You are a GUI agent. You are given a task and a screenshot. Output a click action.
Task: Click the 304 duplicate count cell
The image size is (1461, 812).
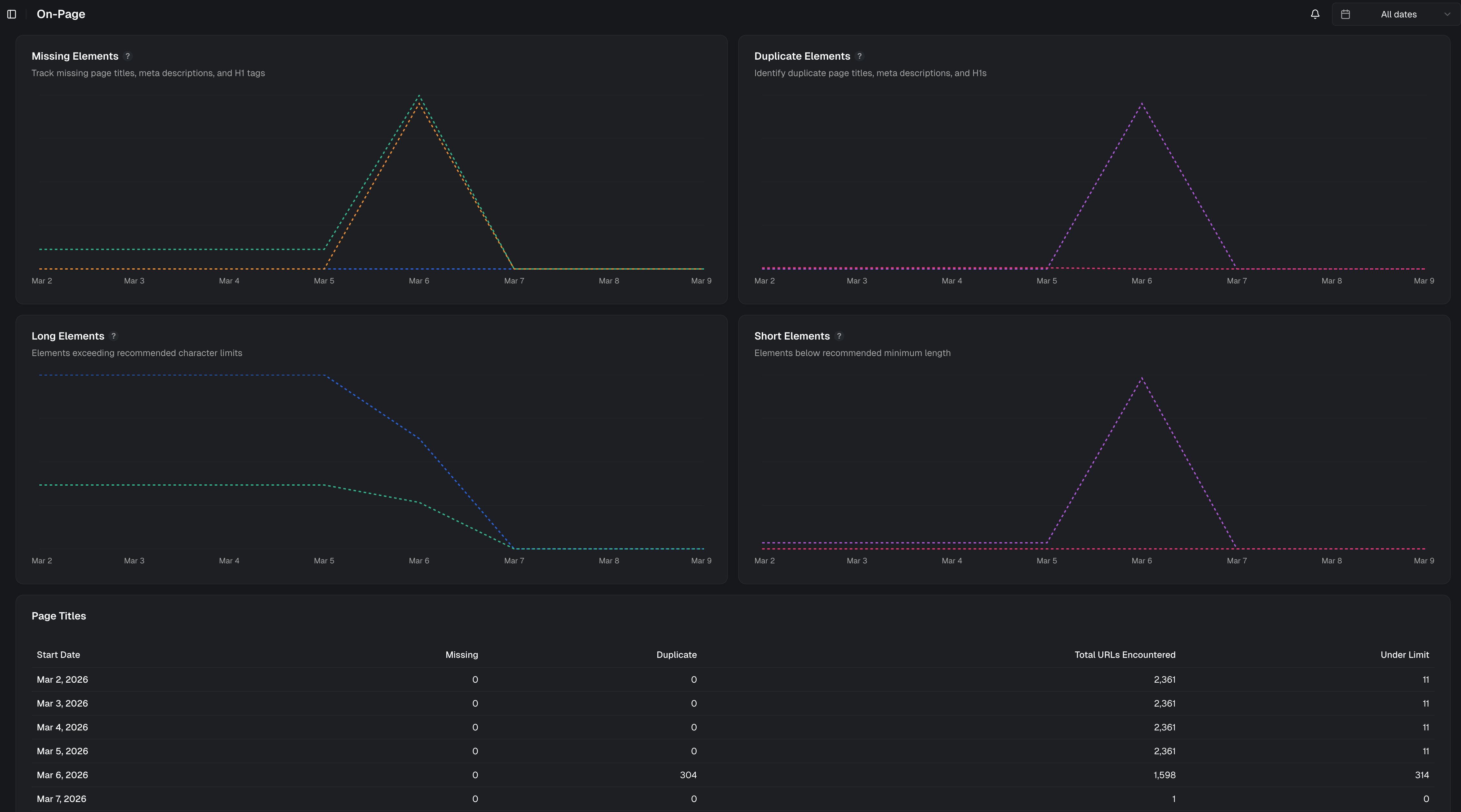click(x=688, y=775)
